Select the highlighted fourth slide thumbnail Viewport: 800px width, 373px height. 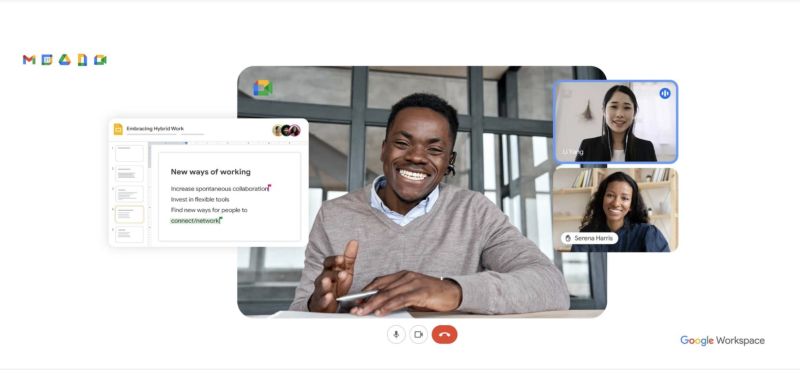click(129, 214)
